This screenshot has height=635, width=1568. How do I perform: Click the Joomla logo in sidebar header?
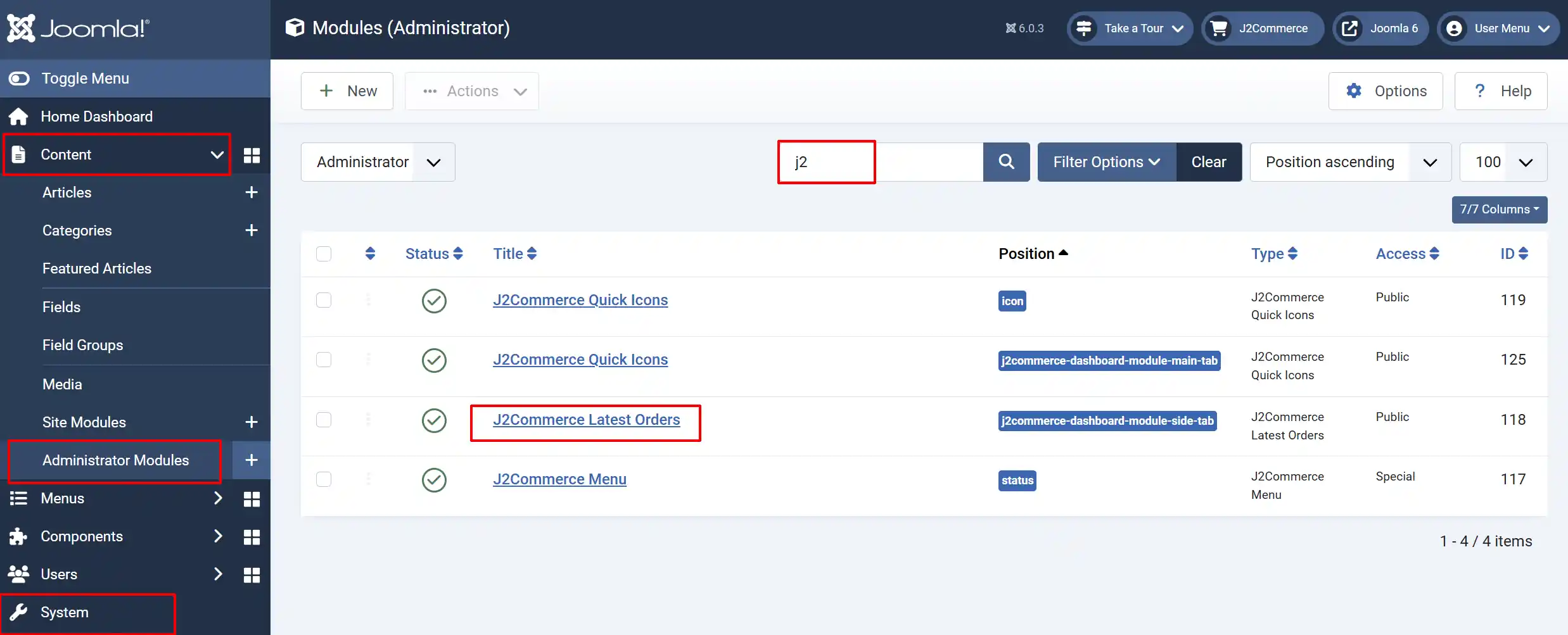point(79,28)
